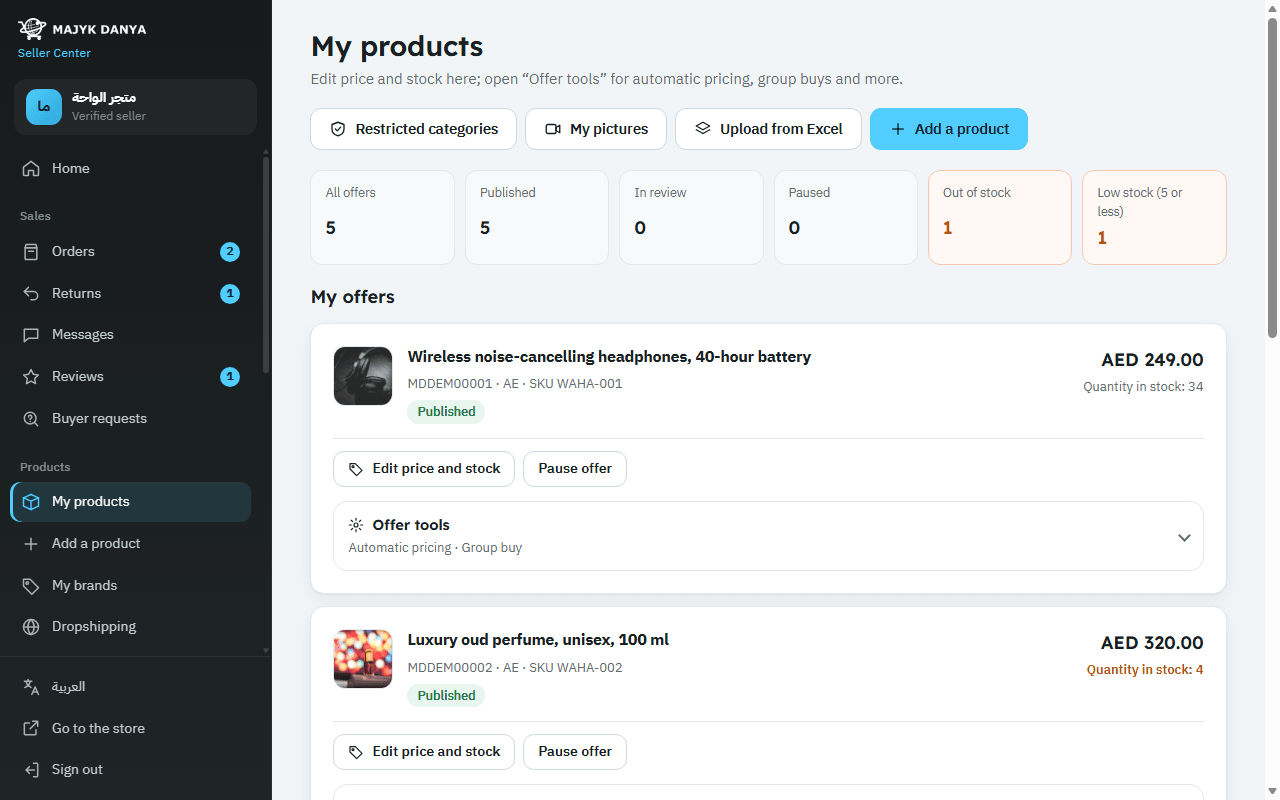
Task: Open My products in the sidebar
Action: tap(131, 502)
